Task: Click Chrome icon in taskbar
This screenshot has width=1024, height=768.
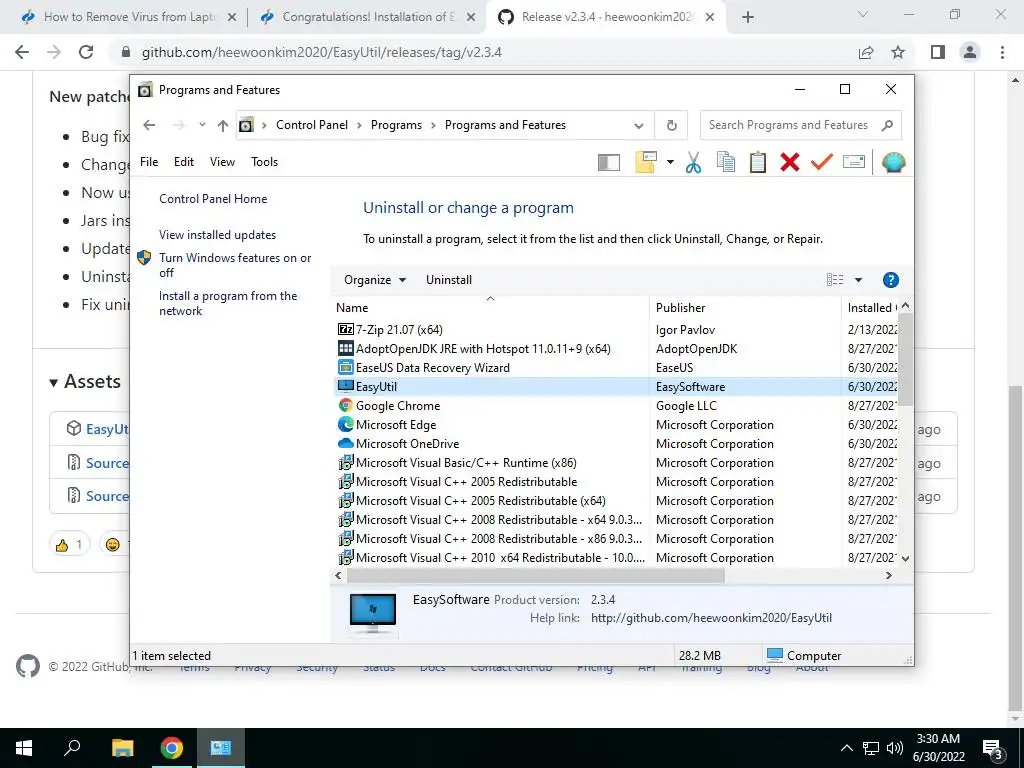Action: pyautogui.click(x=171, y=748)
